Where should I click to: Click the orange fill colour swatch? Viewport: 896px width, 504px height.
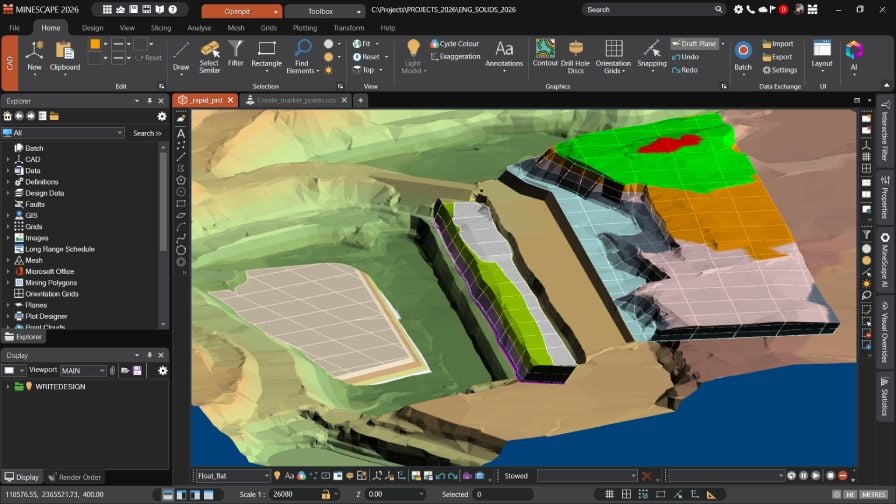click(x=95, y=44)
